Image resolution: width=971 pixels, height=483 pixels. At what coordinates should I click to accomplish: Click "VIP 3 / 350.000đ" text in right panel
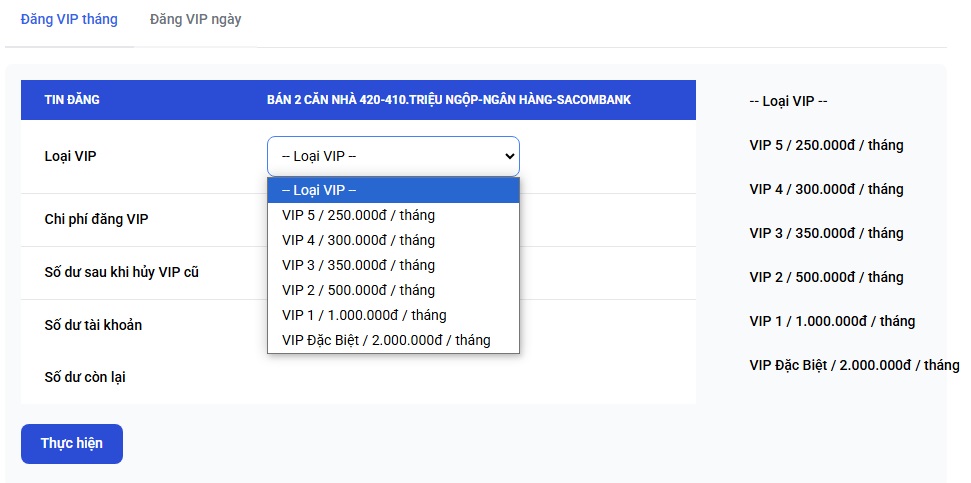point(826,233)
